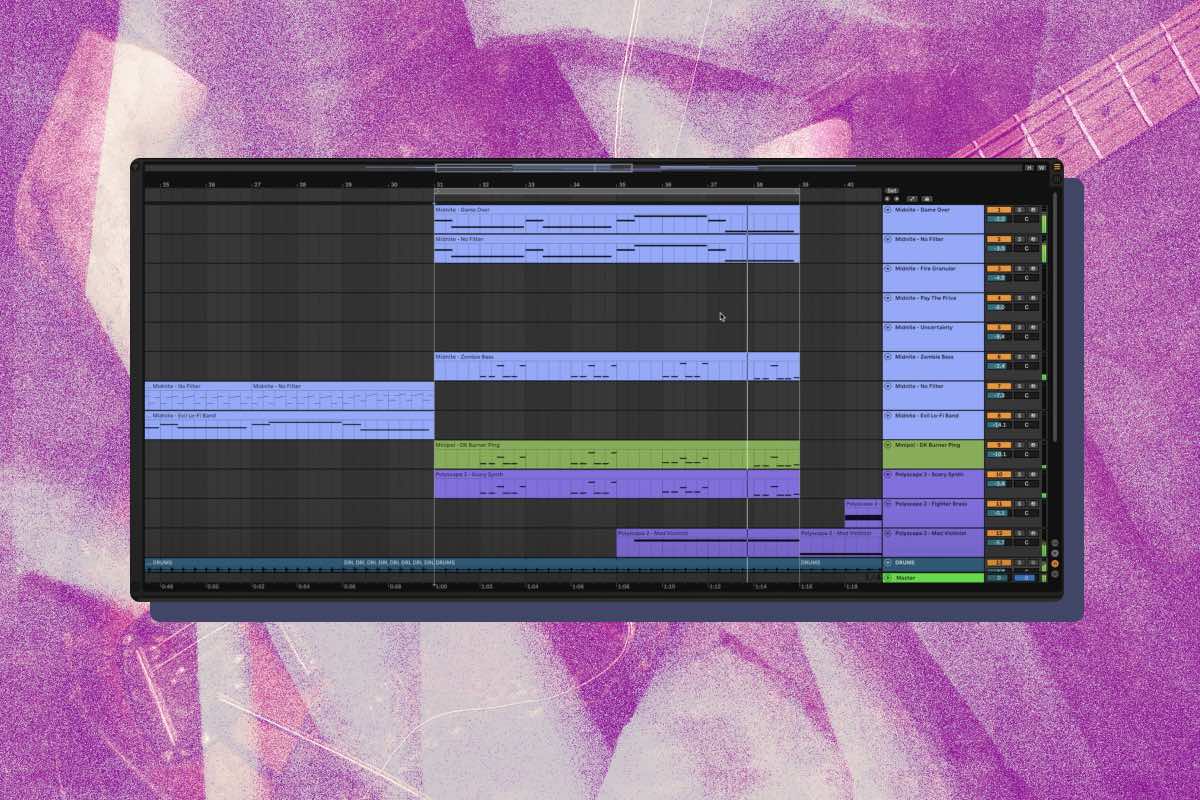Solo the Polyscape 3 - Fighter Brass track
The width and height of the screenshot is (1200, 800).
click(x=1018, y=503)
